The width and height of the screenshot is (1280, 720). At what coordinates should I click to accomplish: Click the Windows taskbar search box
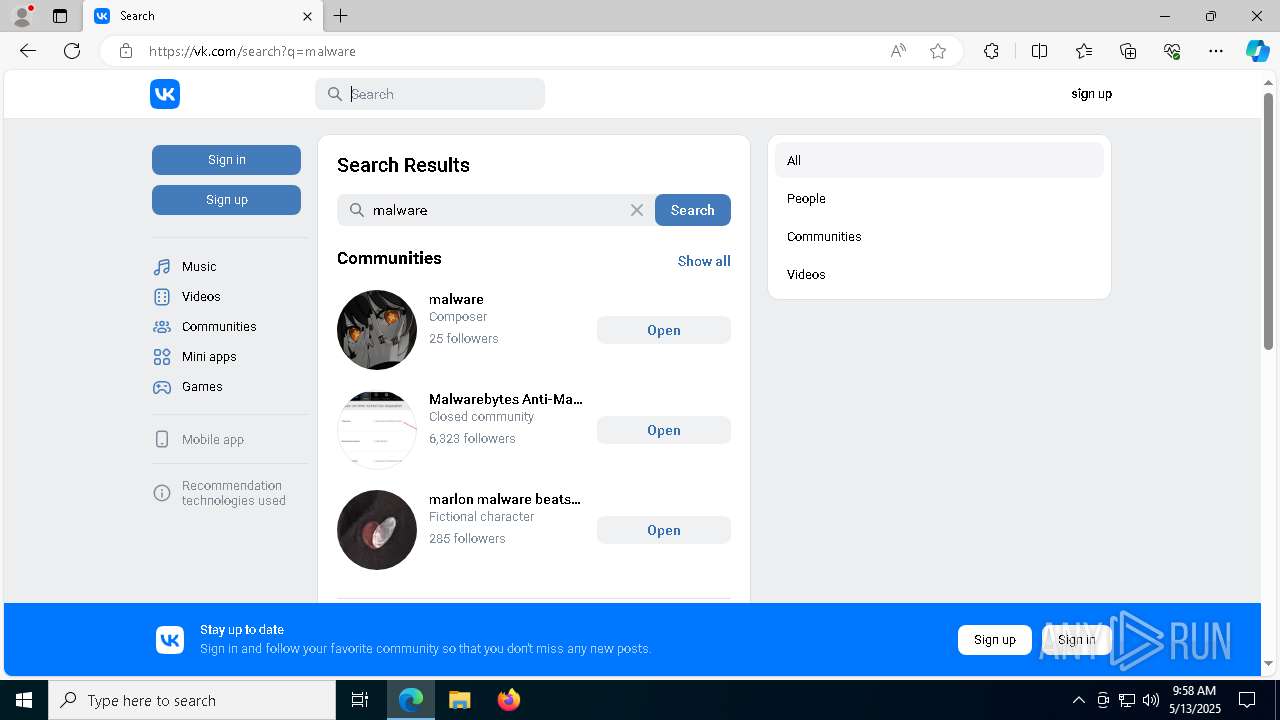click(192, 700)
